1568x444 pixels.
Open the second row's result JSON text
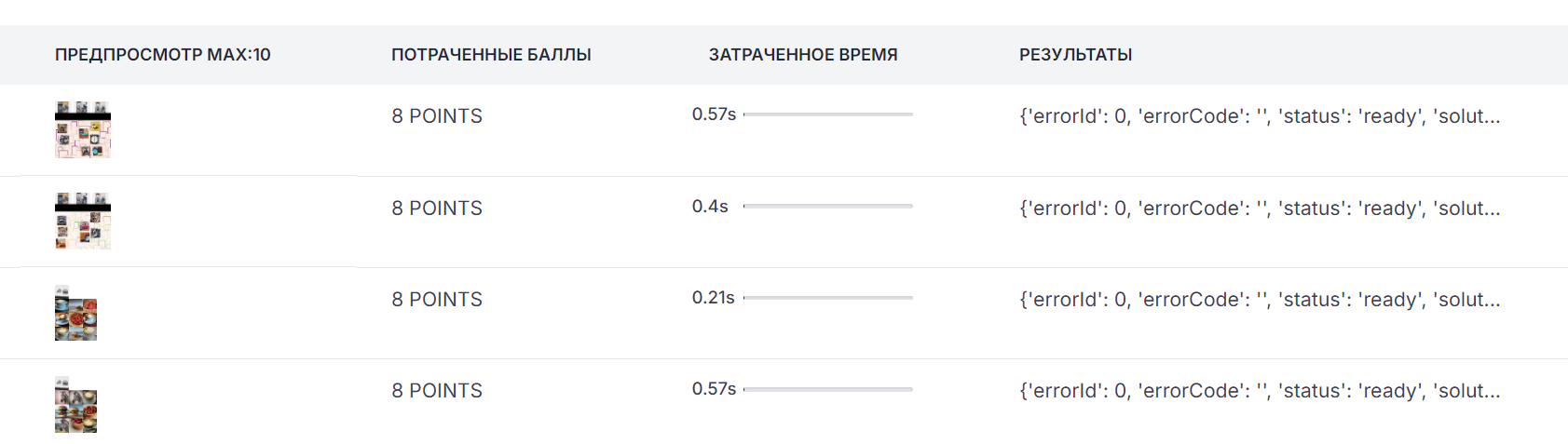pyautogui.click(x=1260, y=209)
